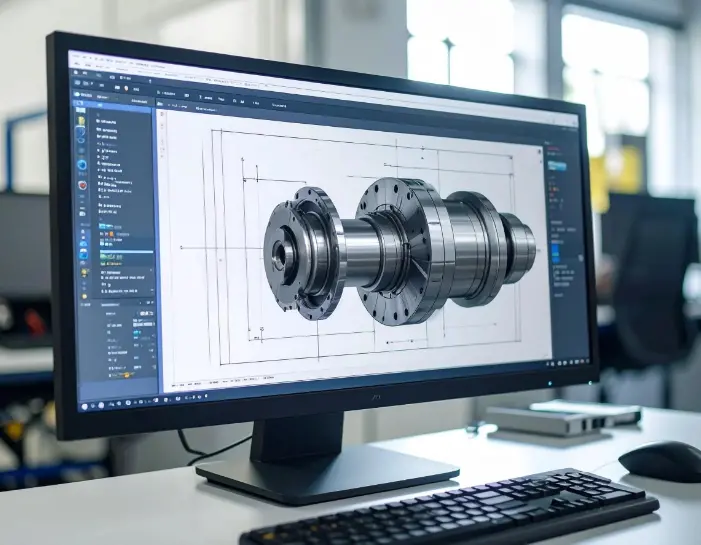Click the 3D coupling model in the viewport
This screenshot has width=701, height=545.
coord(398,251)
